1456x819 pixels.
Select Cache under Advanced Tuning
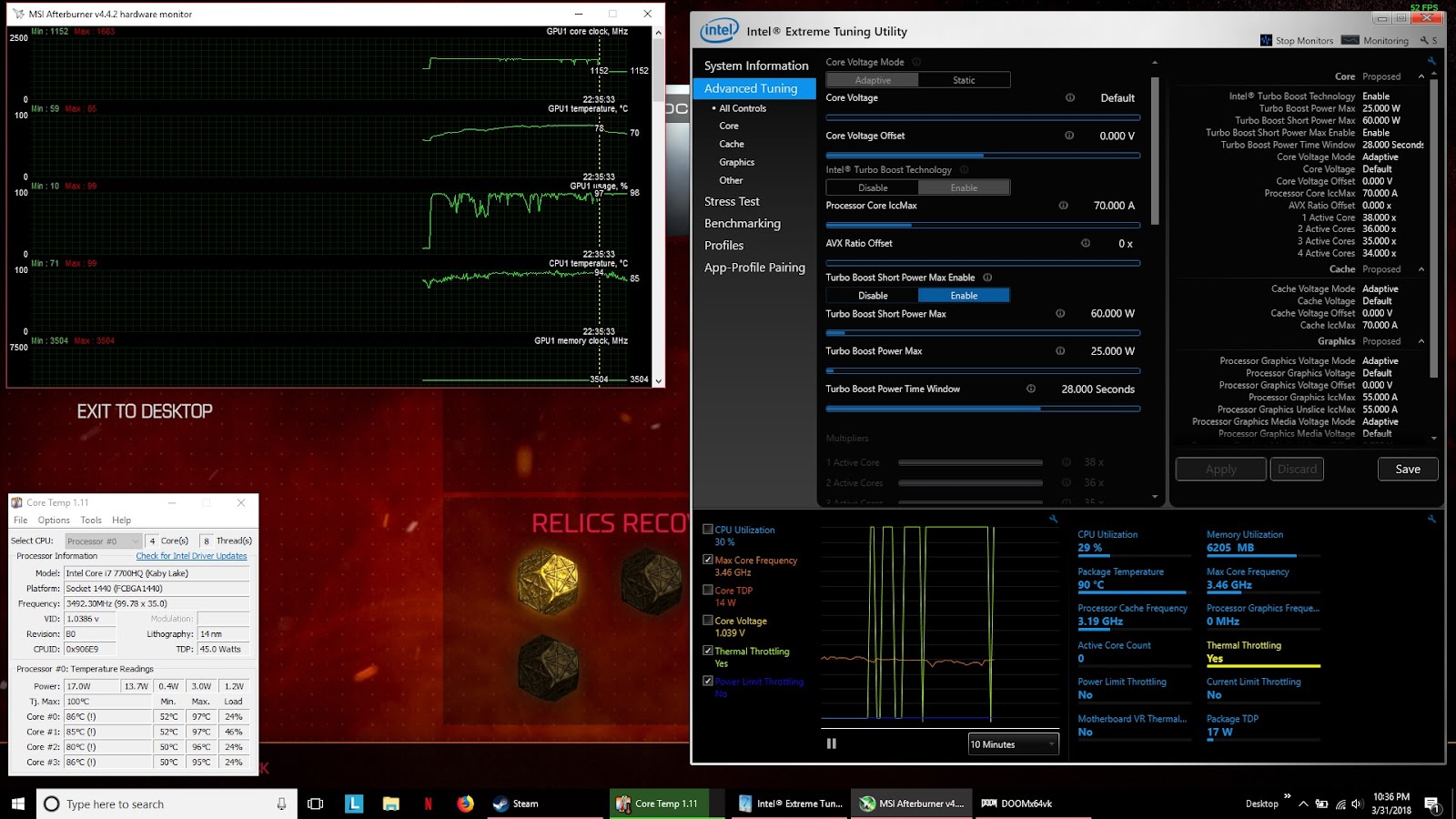[732, 144]
